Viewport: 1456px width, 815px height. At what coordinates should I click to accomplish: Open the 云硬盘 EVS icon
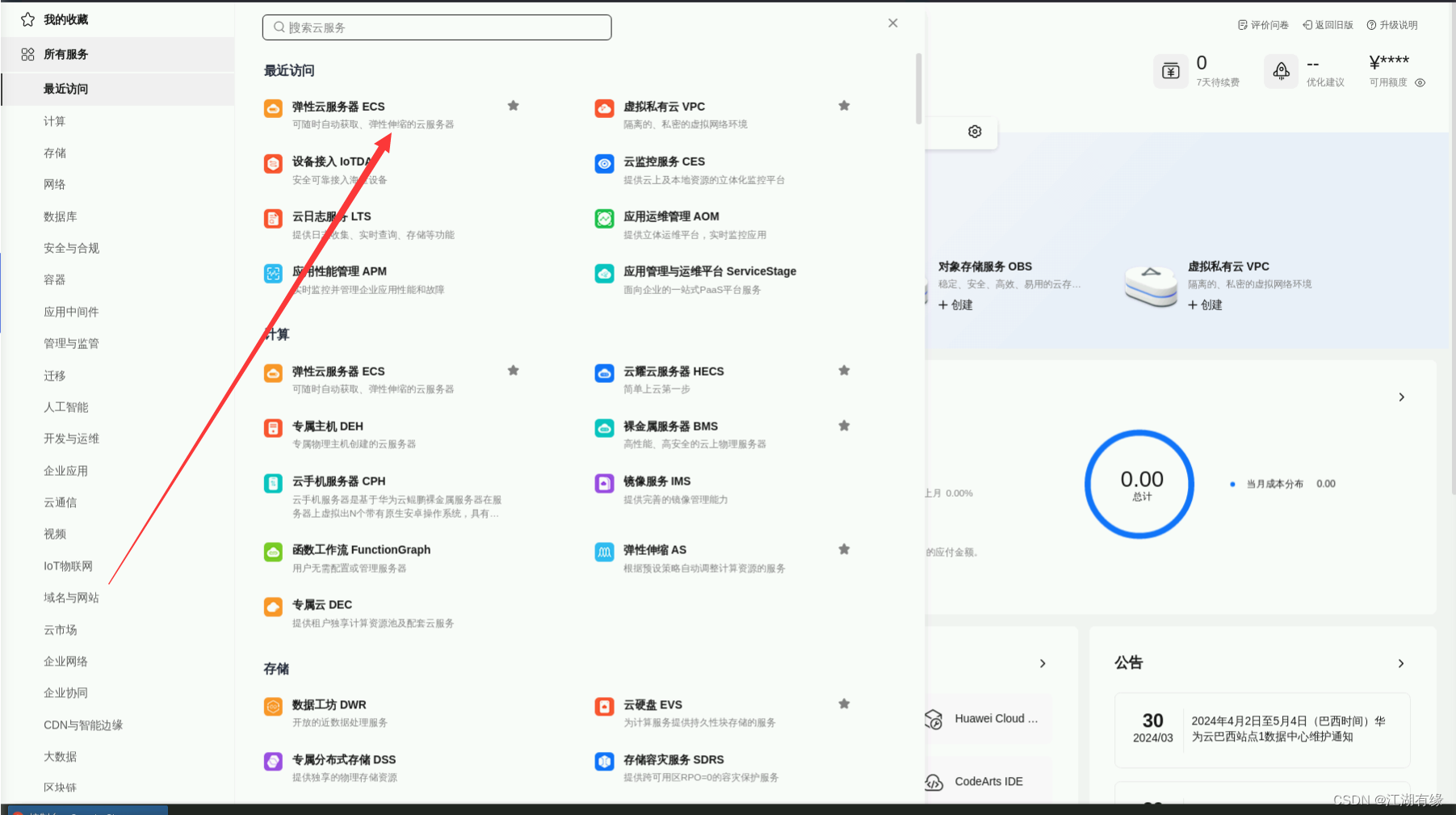pyautogui.click(x=604, y=707)
